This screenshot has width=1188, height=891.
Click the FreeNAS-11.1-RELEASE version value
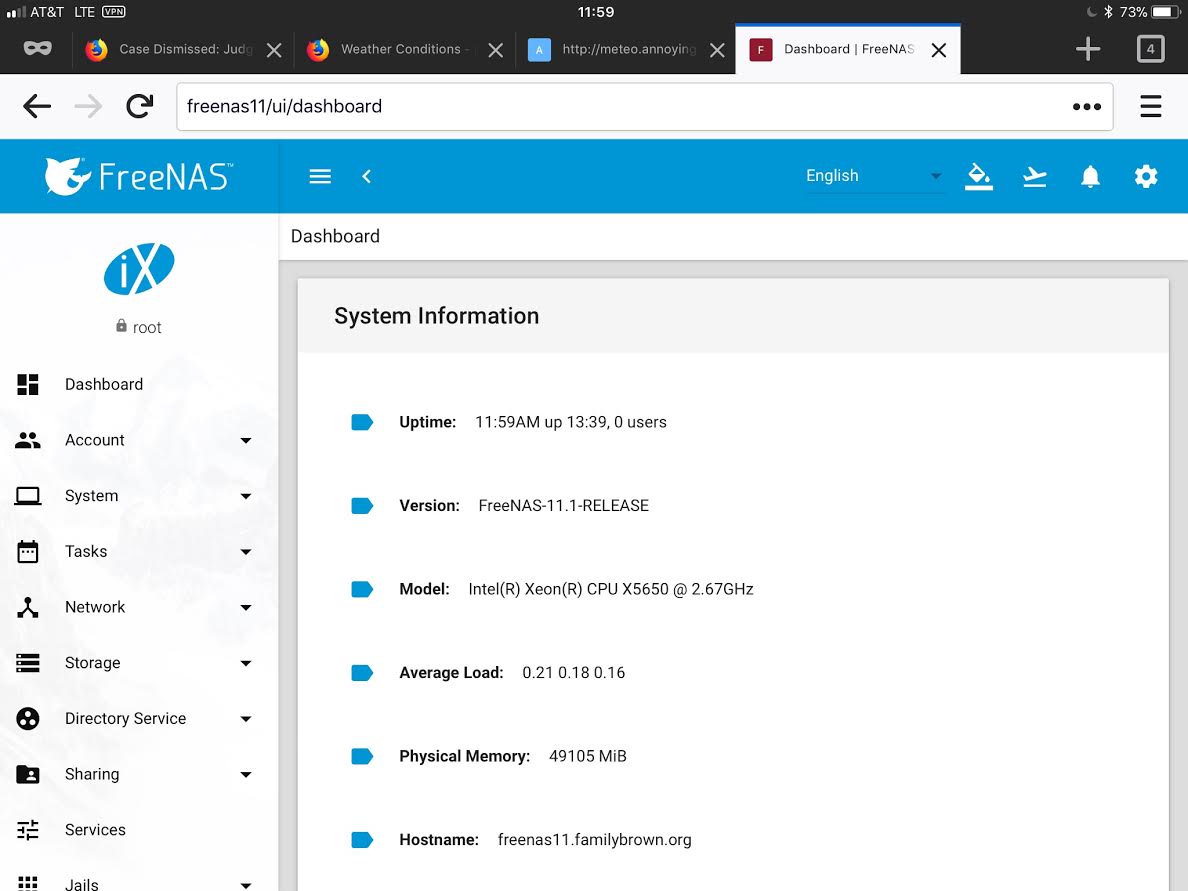pyautogui.click(x=564, y=505)
